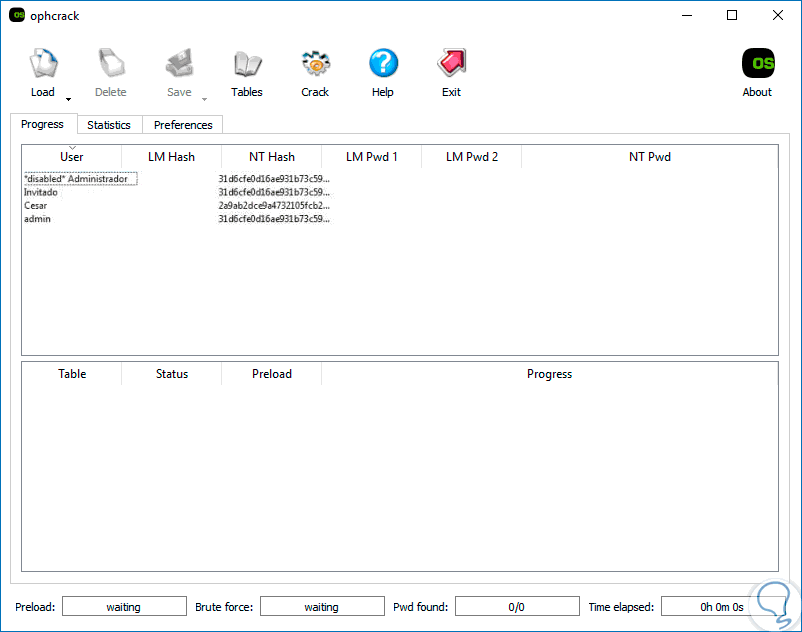Open the Load dropdown arrow
This screenshot has width=802, height=632.
pos(68,99)
